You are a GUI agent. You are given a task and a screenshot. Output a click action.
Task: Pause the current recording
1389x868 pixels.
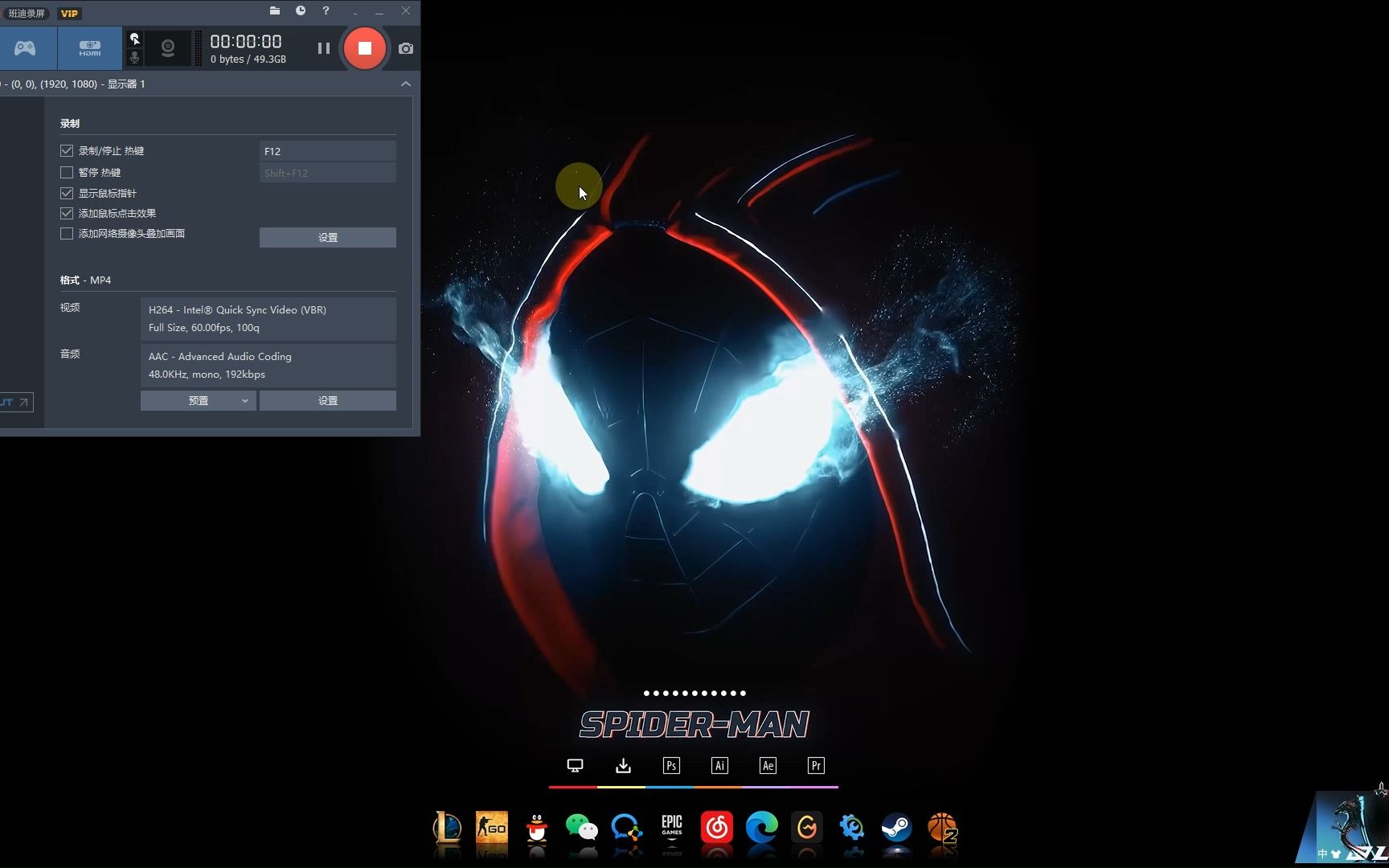coord(324,48)
